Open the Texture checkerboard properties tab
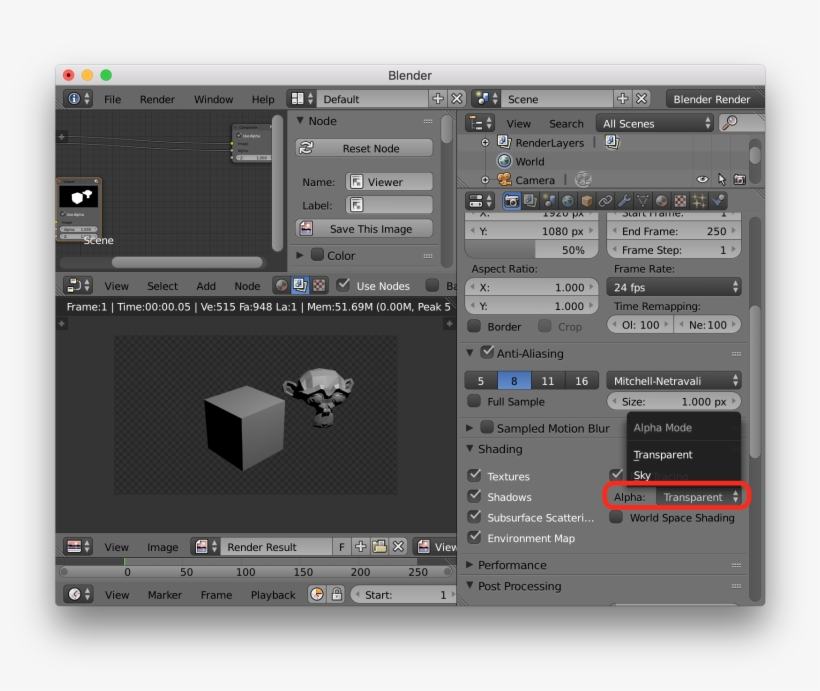 [x=678, y=200]
